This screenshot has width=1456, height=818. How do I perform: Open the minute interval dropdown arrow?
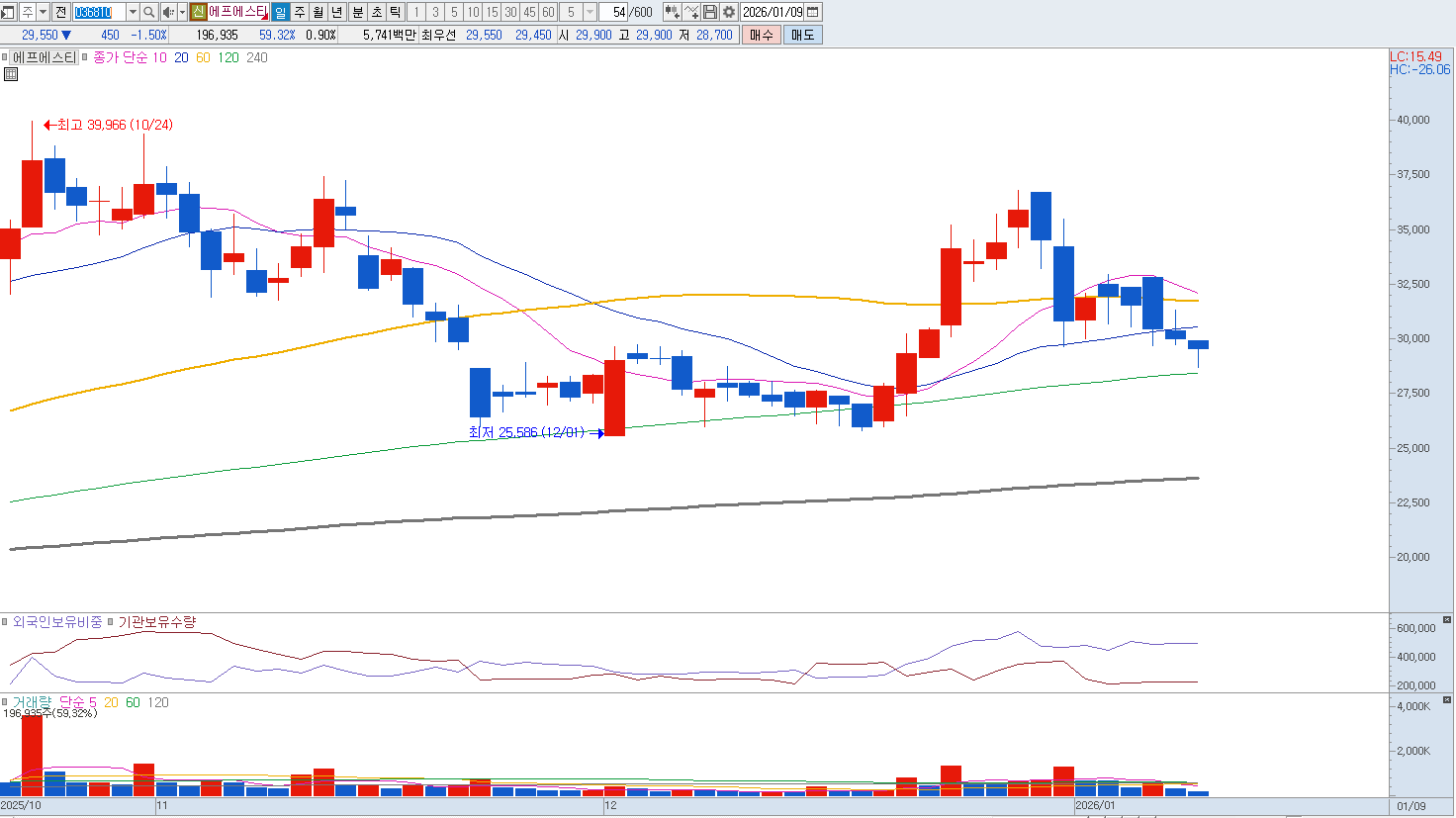click(591, 12)
